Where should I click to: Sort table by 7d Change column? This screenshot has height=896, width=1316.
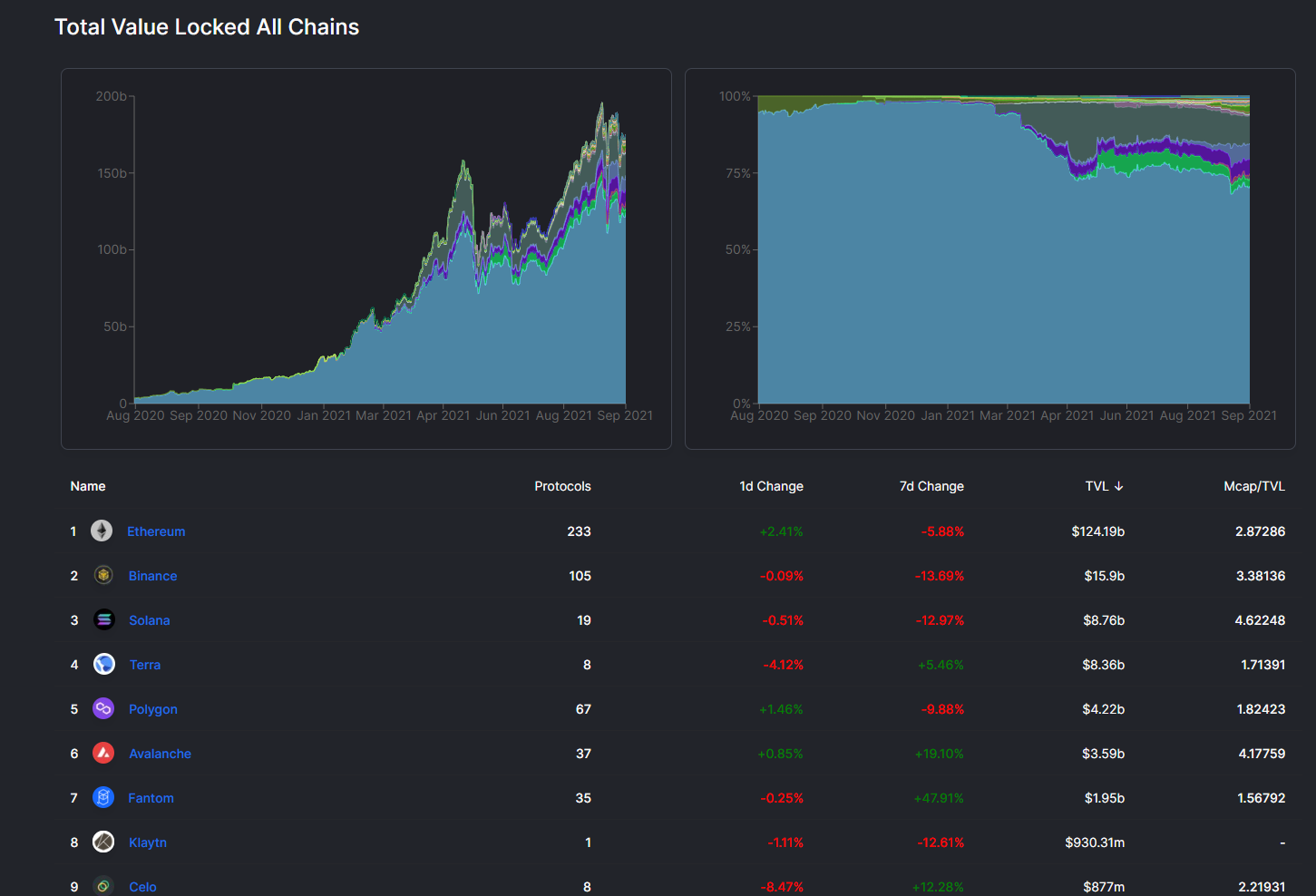pyautogui.click(x=931, y=486)
